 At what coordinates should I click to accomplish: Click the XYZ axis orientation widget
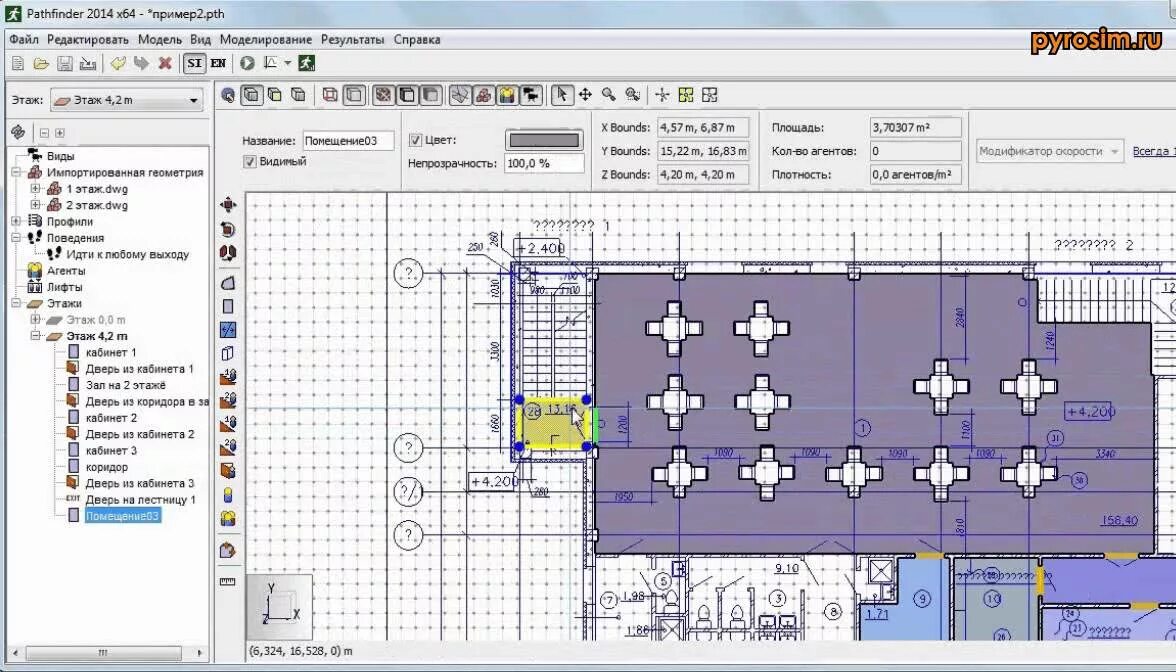279,606
